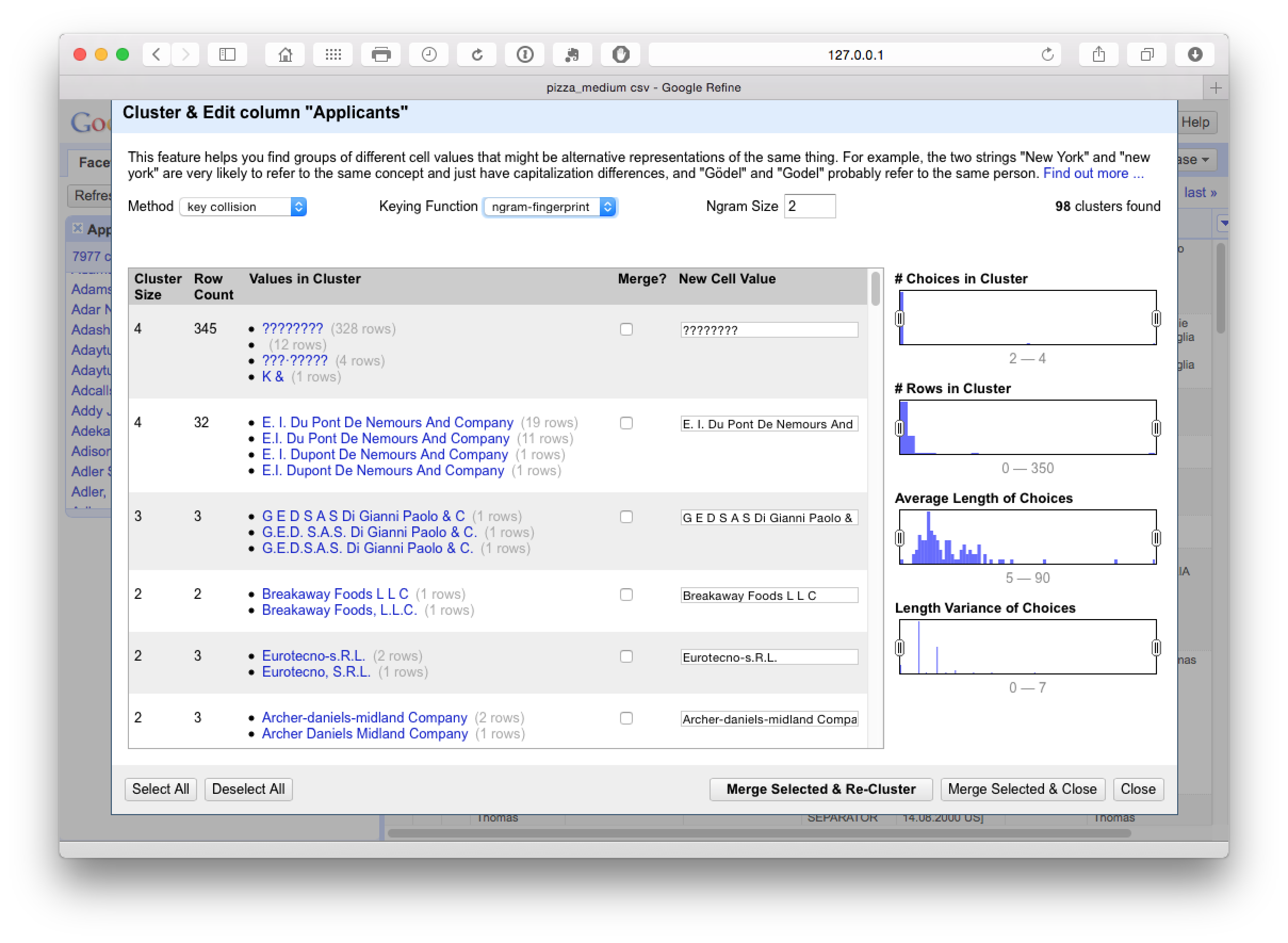Click Merge Selected & Close button
Viewport: 1288px width, 943px height.
(x=1022, y=789)
